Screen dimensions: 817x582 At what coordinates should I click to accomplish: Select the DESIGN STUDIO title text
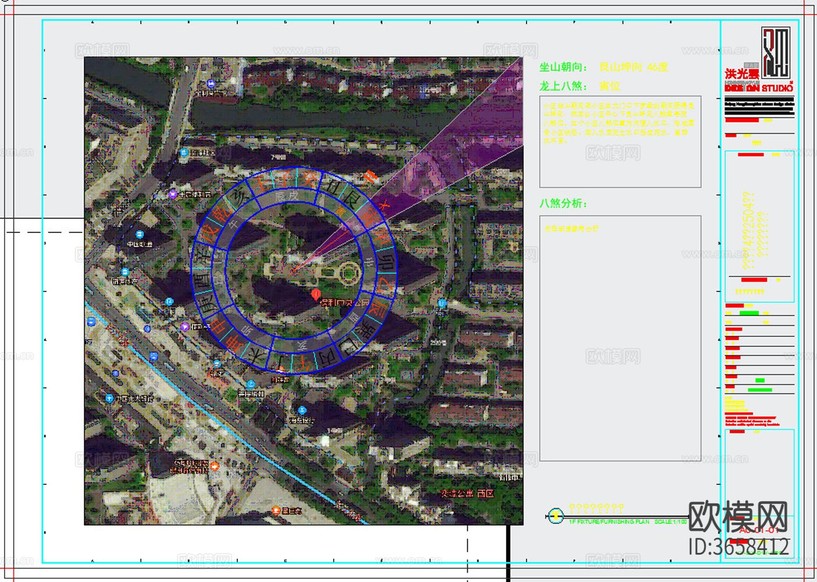[x=759, y=88]
